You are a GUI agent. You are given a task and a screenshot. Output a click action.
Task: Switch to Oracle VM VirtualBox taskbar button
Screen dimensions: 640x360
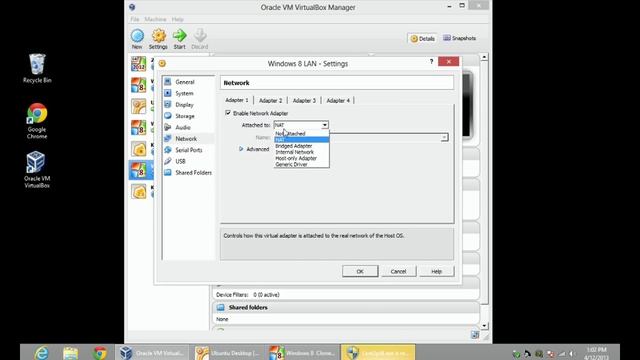pyautogui.click(x=152, y=353)
